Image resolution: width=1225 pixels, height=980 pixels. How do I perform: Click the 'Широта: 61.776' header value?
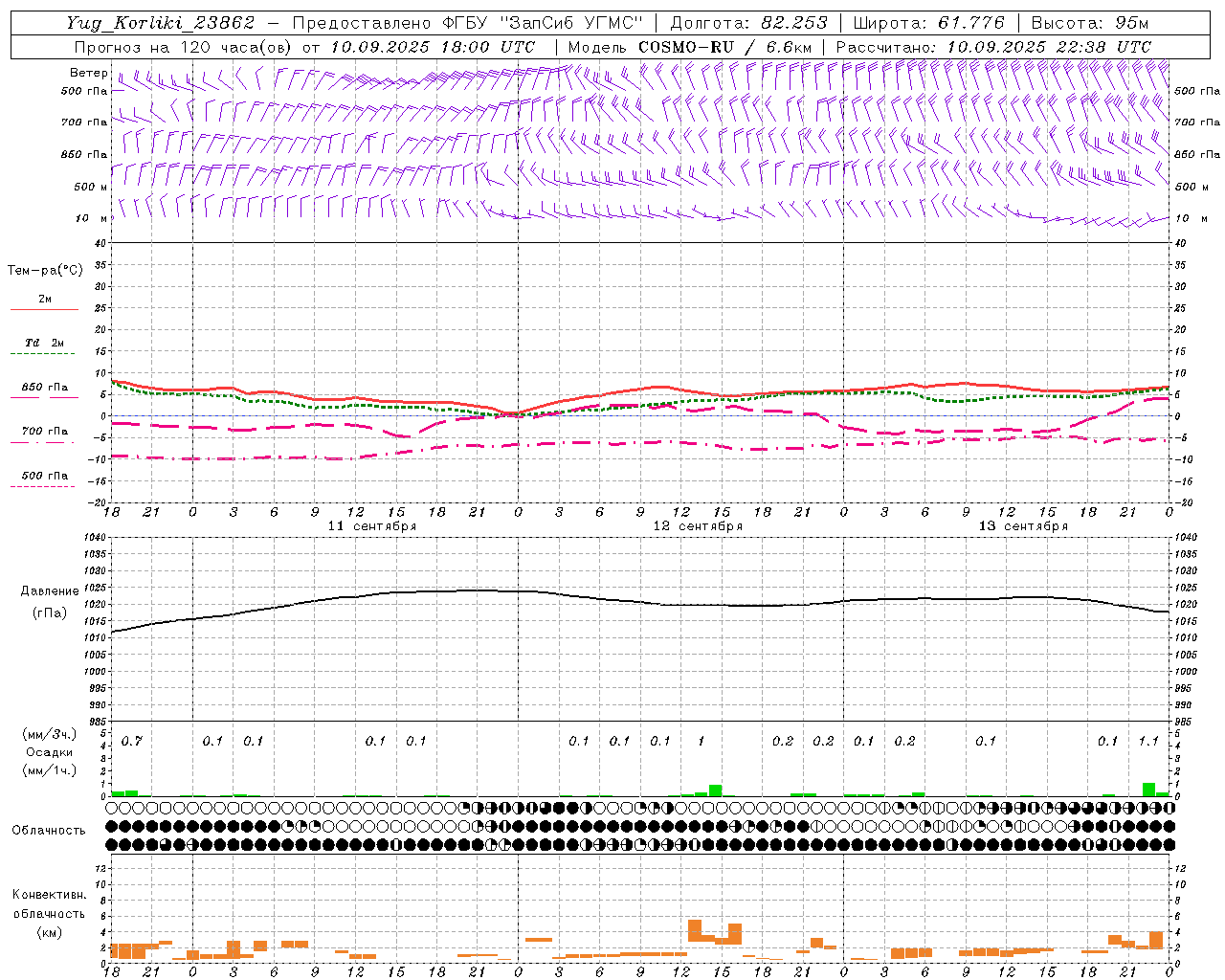928,23
